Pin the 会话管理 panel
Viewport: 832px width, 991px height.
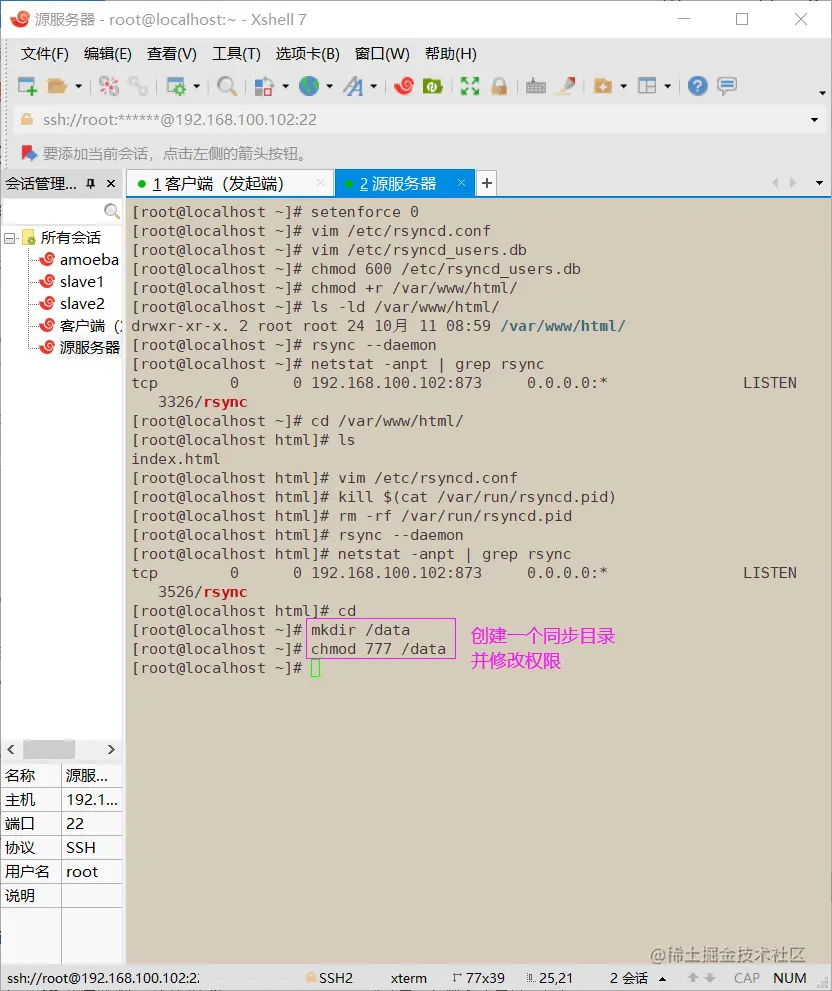(90, 183)
